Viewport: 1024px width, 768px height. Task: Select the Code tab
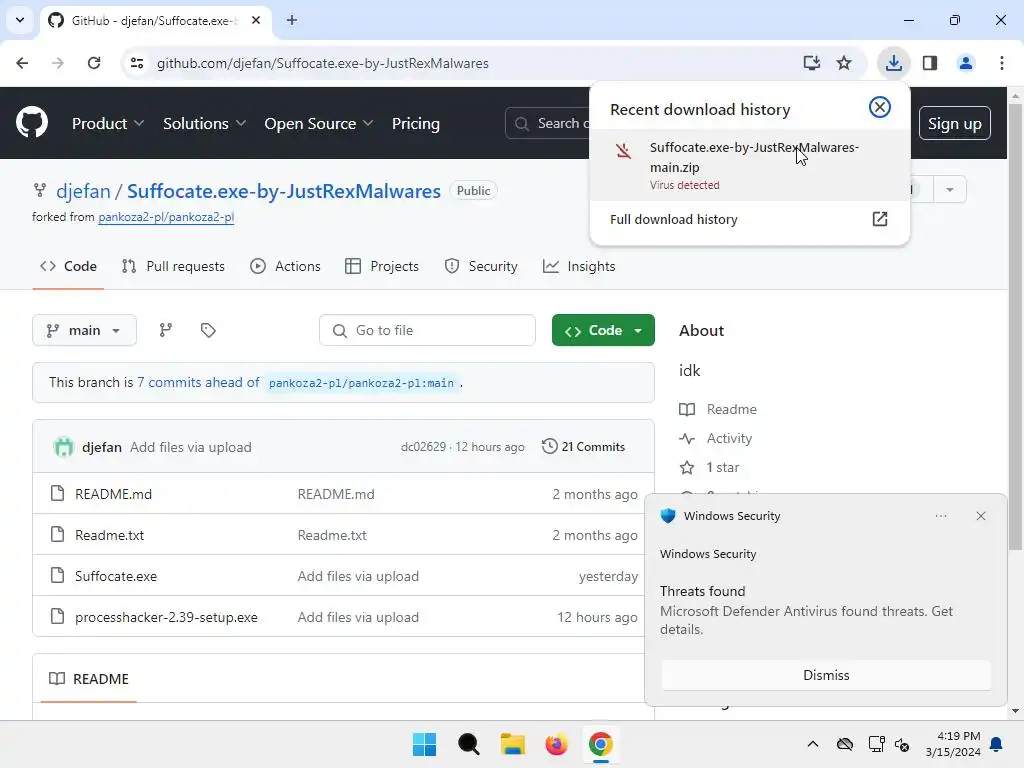(68, 266)
